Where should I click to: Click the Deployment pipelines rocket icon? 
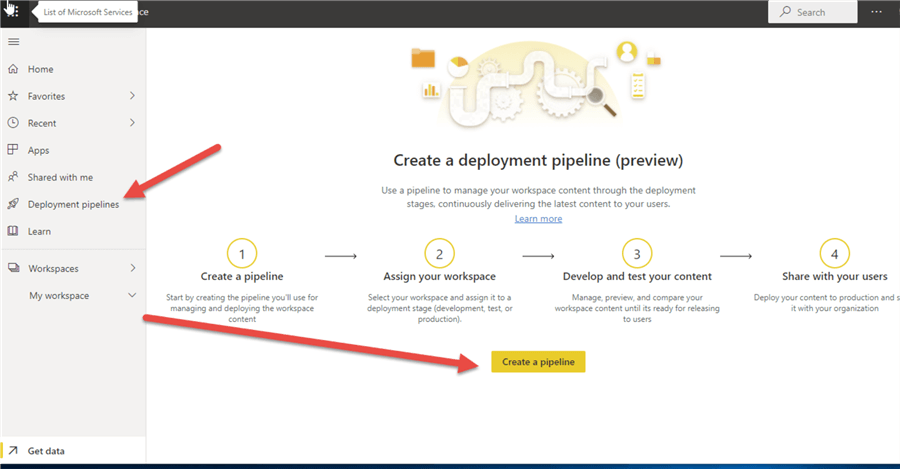pos(13,204)
